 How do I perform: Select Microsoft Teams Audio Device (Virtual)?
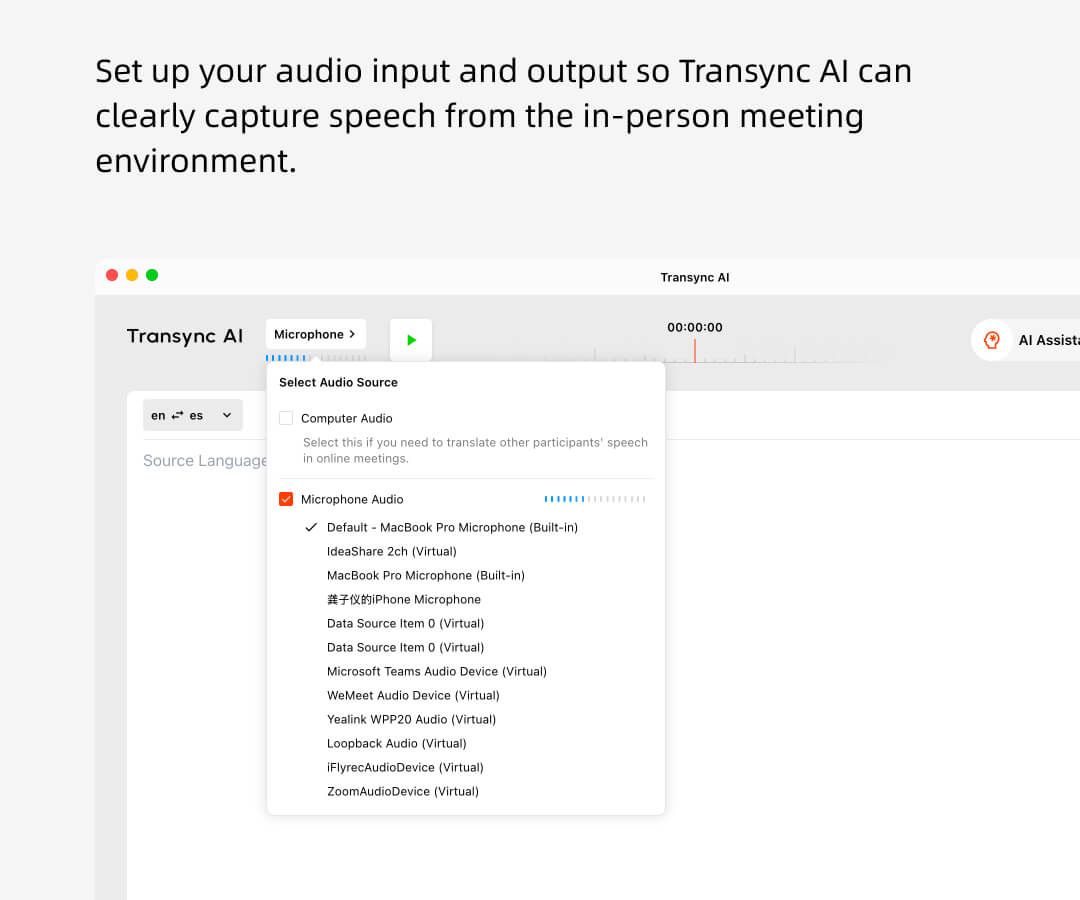[x=437, y=671]
